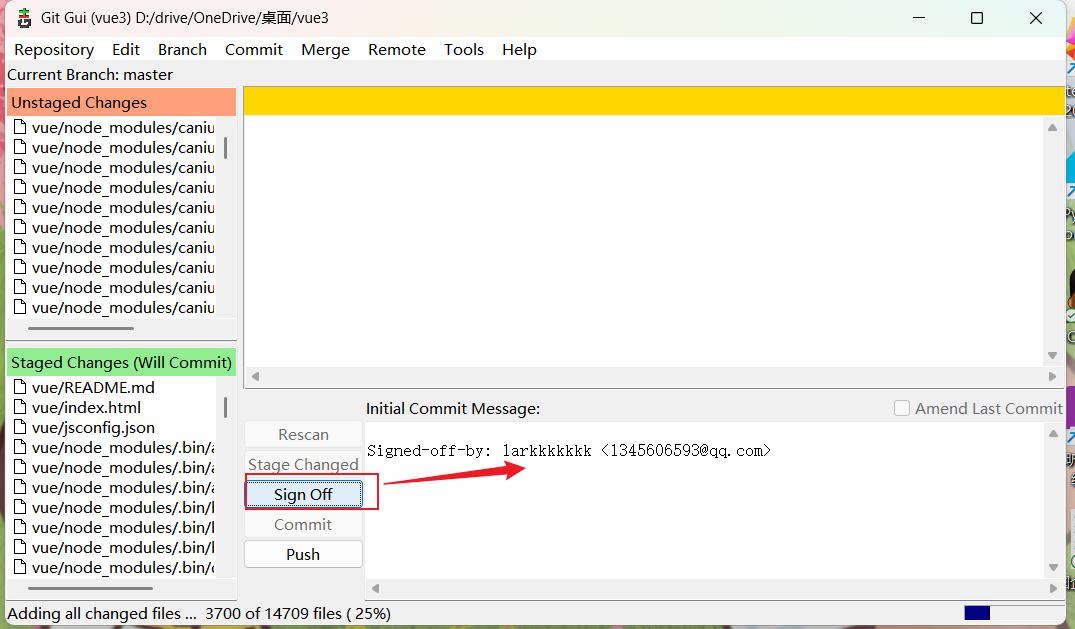Click the file icon beside vue/README.md
The height and width of the screenshot is (629, 1075).
coord(21,387)
